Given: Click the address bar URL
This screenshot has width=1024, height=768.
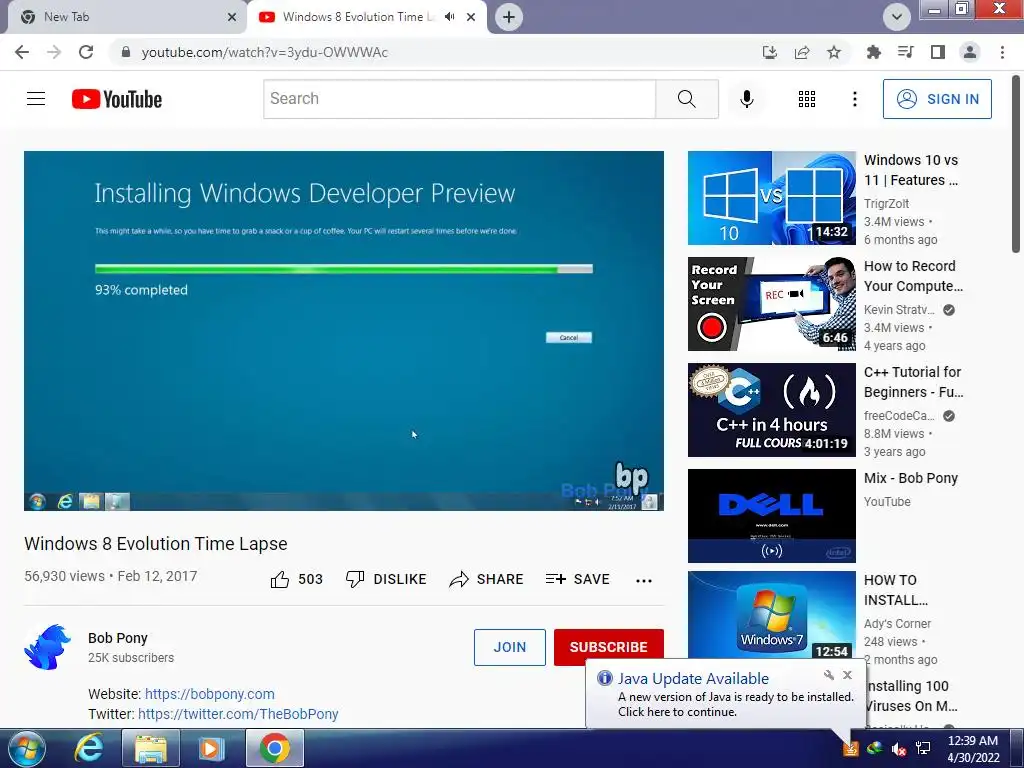Looking at the screenshot, I should (264, 52).
